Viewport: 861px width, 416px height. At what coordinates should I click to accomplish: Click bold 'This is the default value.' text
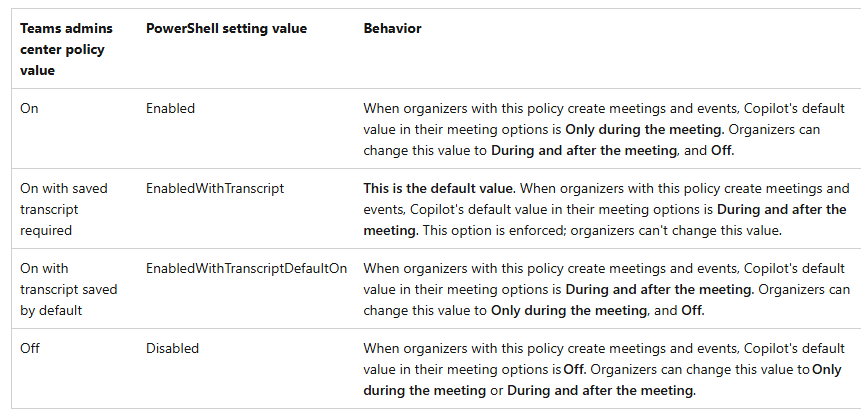[x=439, y=189]
